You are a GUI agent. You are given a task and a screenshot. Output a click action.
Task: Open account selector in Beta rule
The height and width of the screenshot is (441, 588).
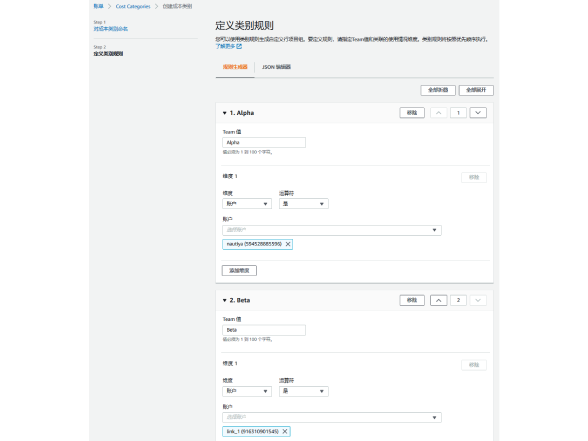(332, 417)
